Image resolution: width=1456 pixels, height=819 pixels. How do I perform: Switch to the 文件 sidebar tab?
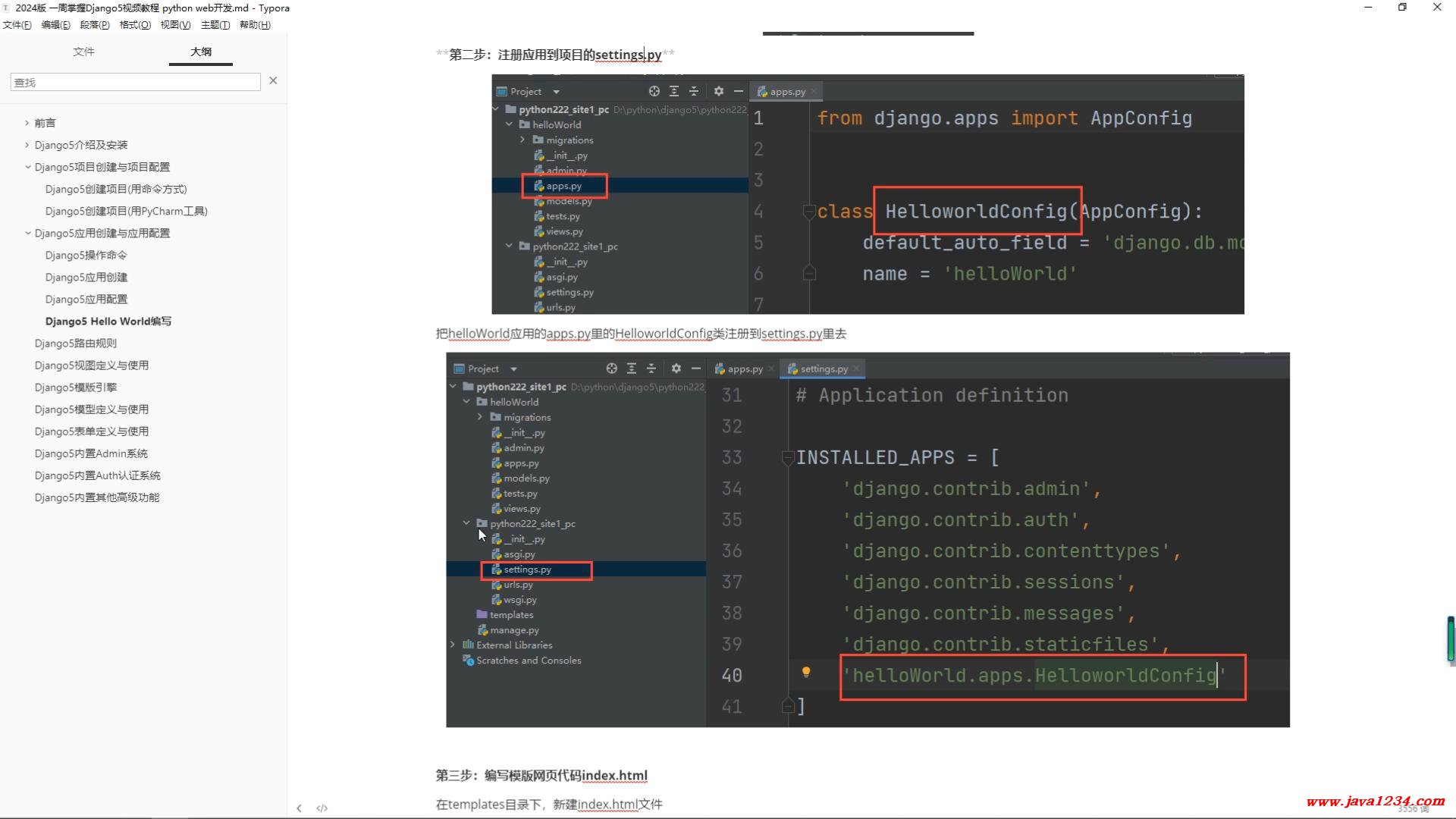pyautogui.click(x=83, y=52)
